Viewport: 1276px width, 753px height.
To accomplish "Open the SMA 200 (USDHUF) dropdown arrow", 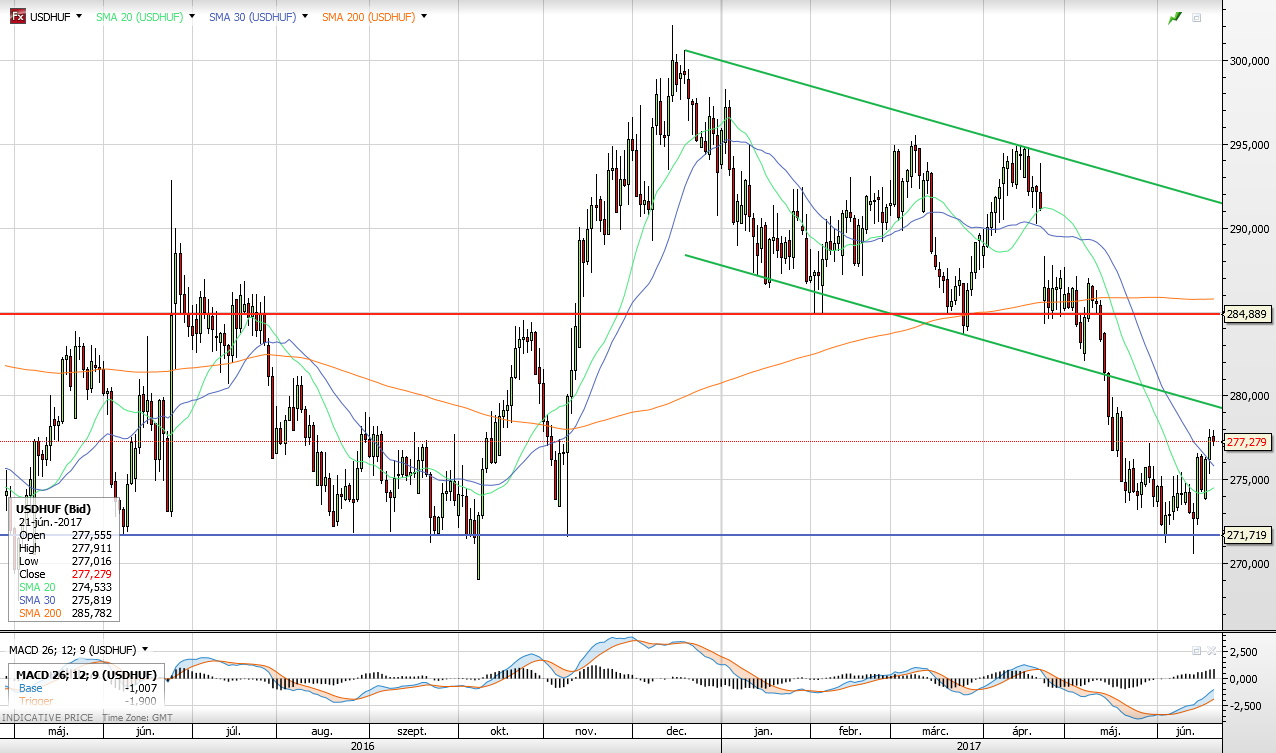I will [x=424, y=17].
